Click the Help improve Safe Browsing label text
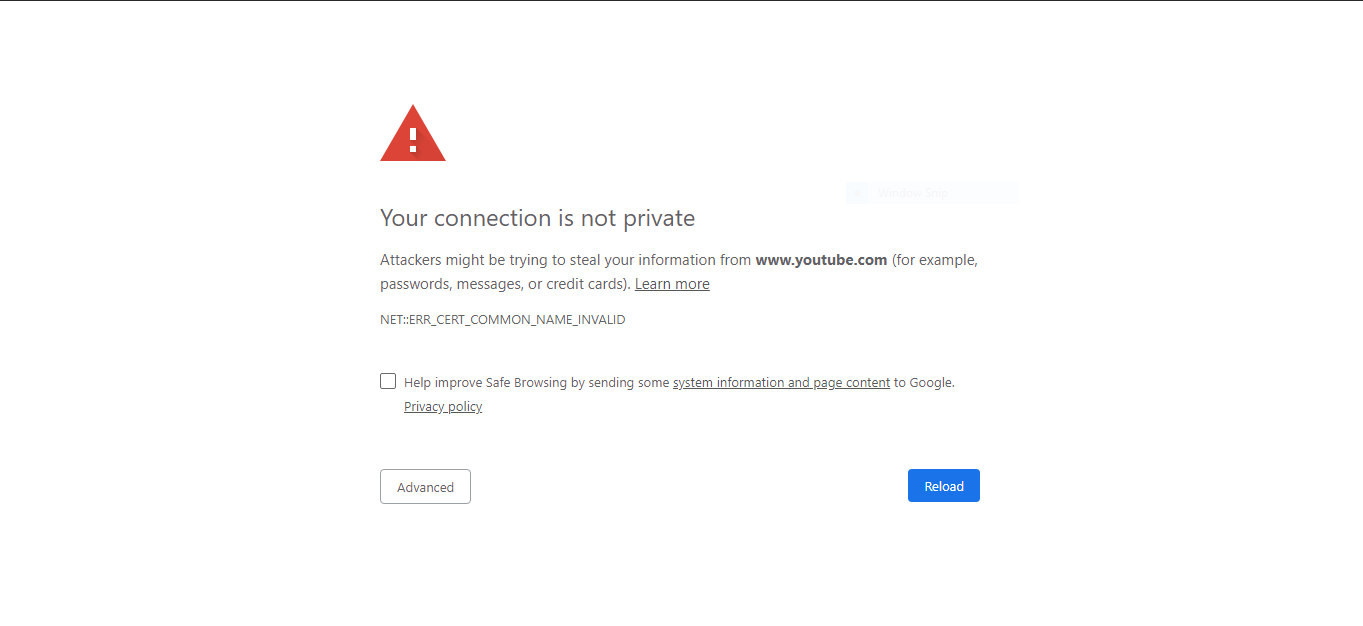This screenshot has height=626, width=1363. click(x=536, y=382)
